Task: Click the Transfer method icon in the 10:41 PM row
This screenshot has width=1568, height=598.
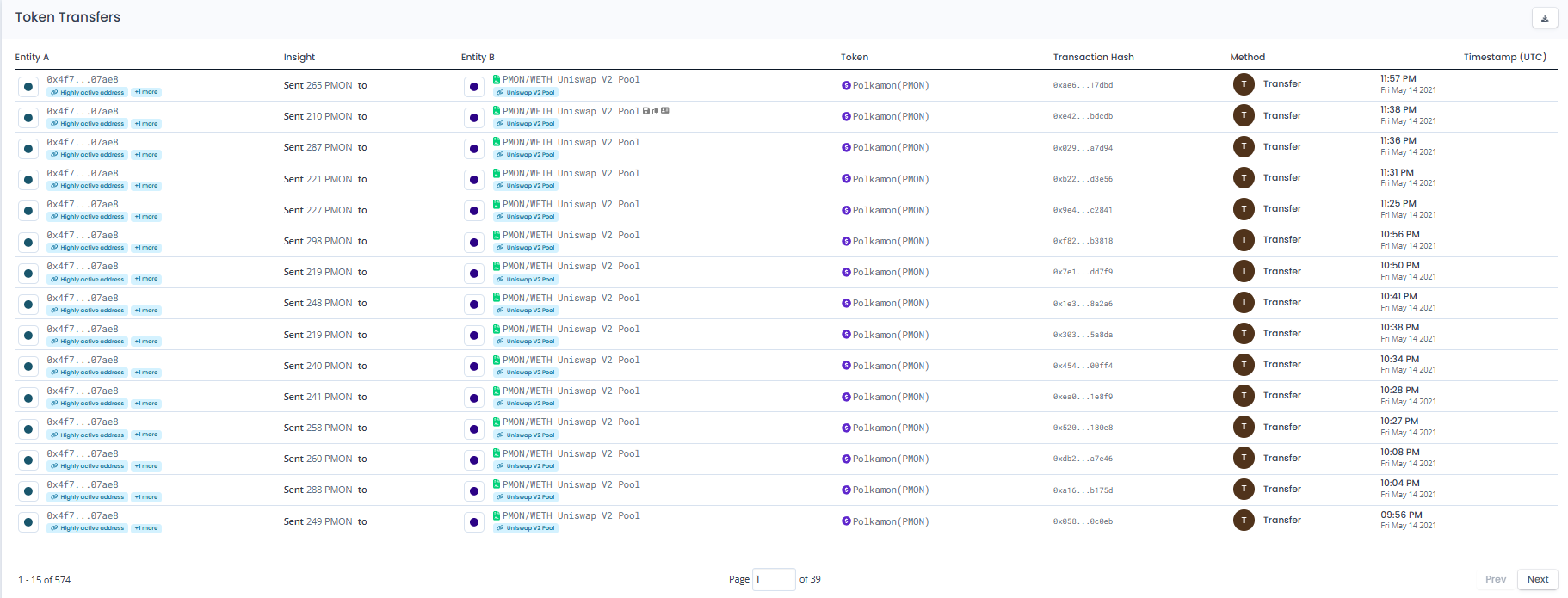Action: click(1244, 302)
